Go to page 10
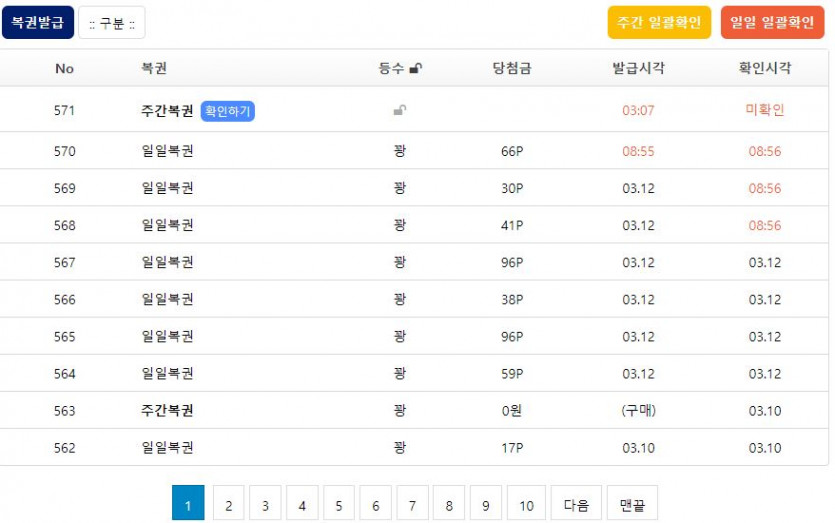 pyautogui.click(x=526, y=503)
